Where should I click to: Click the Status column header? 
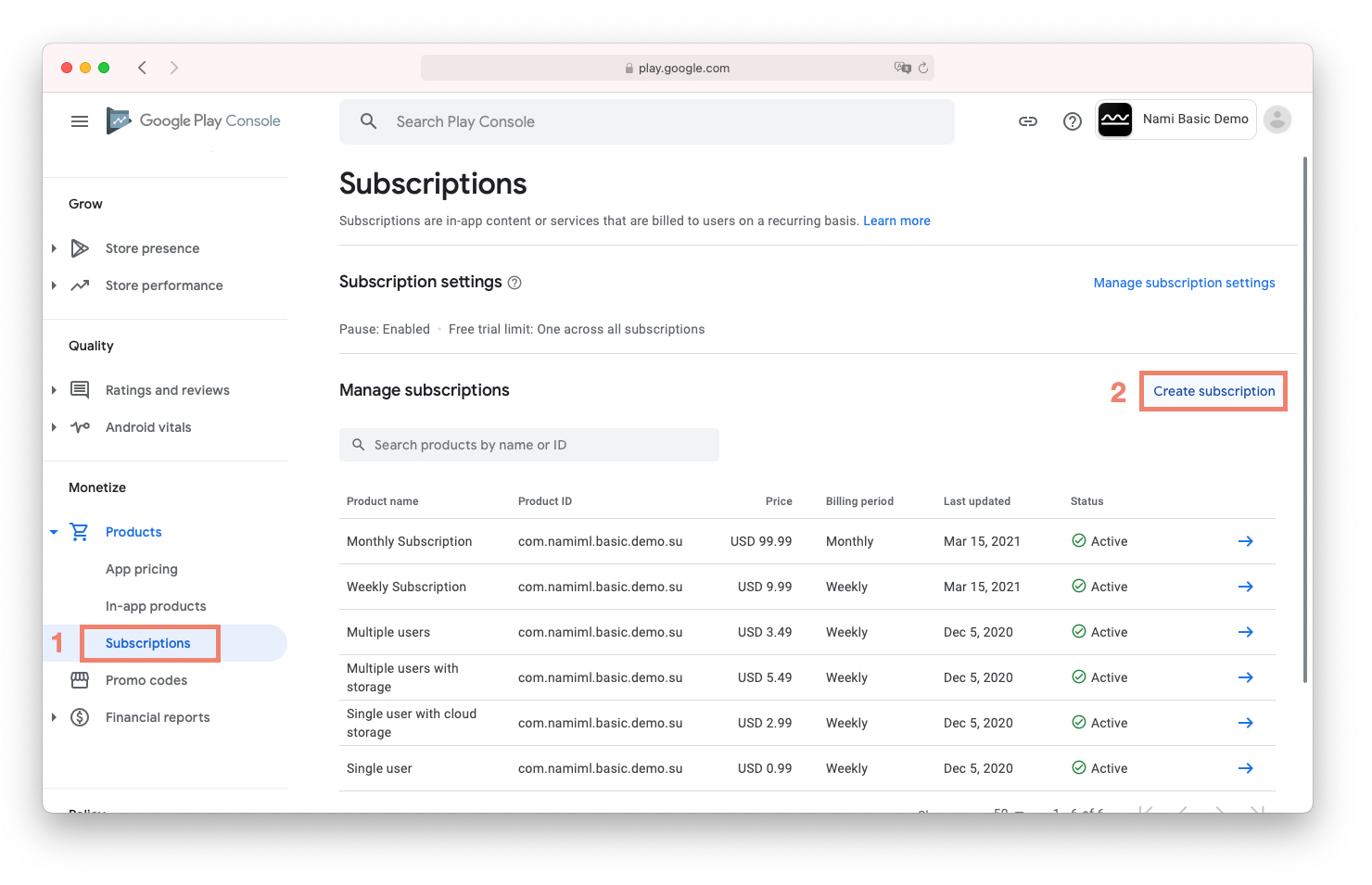pyautogui.click(x=1086, y=501)
